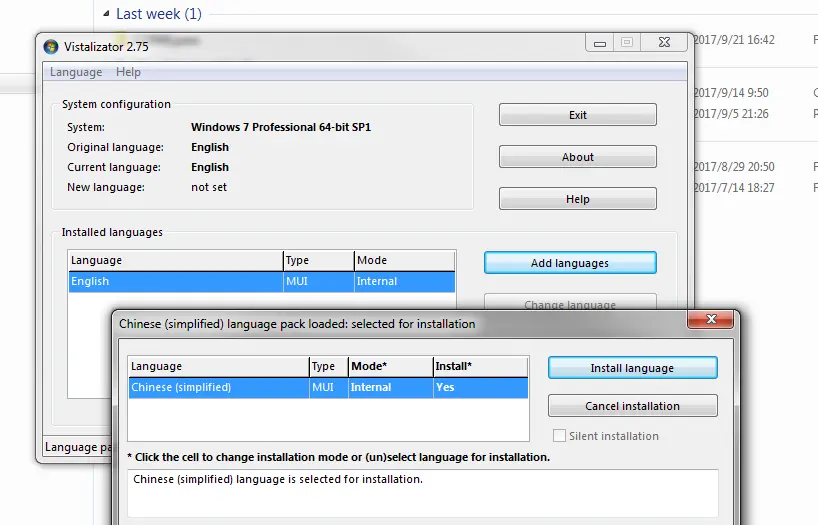Click the Type column header in Installed languages
This screenshot has height=525, width=818.
(319, 260)
